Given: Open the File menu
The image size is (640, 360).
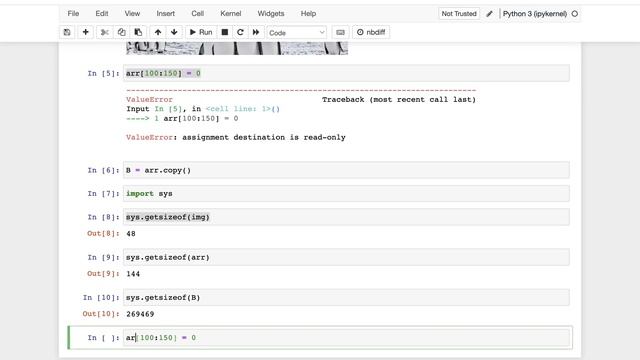Looking at the screenshot, I should [x=73, y=13].
